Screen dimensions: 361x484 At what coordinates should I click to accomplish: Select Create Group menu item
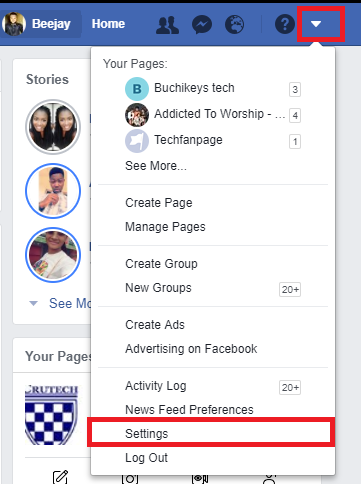(161, 264)
